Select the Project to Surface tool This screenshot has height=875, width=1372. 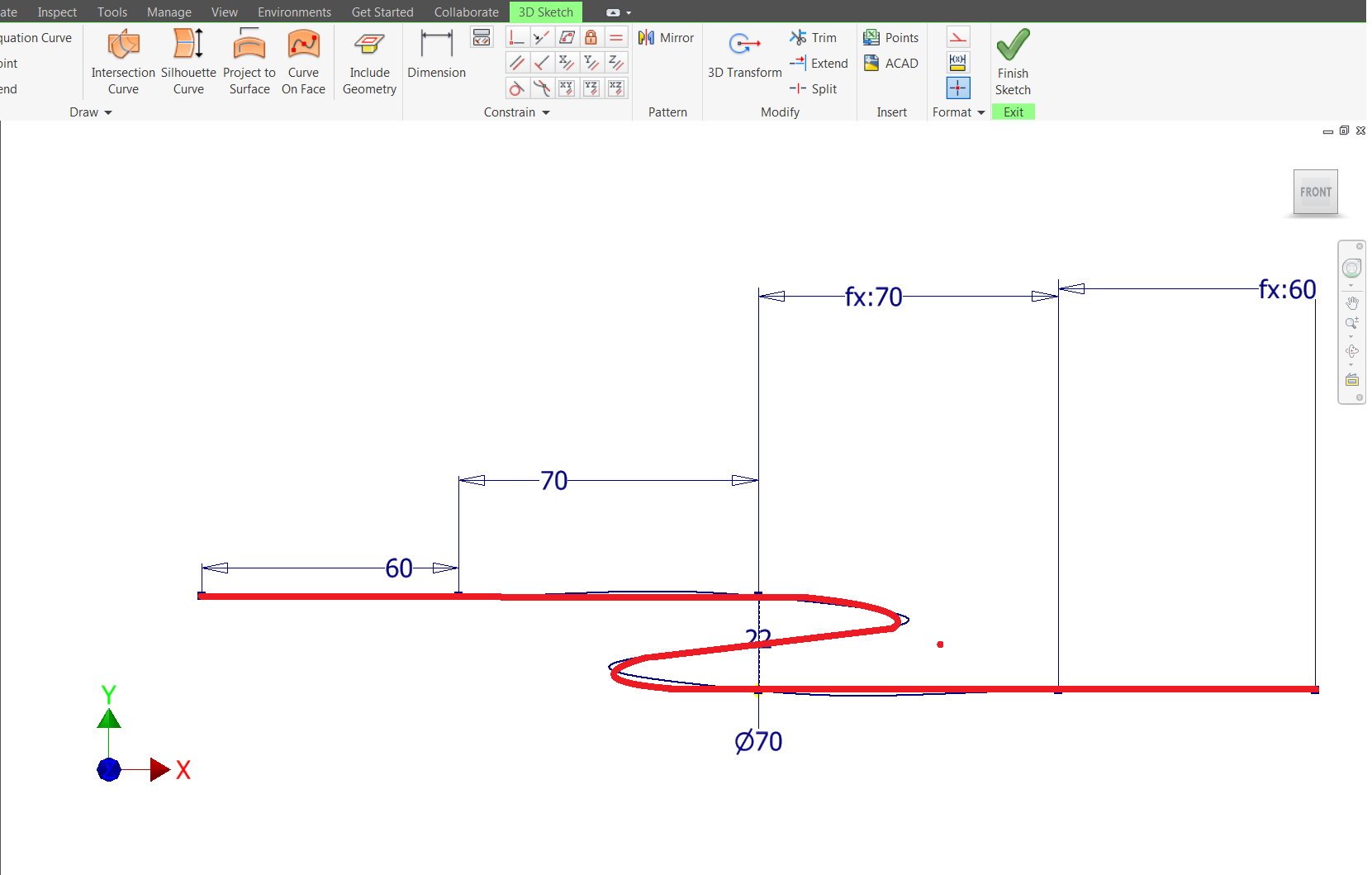249,60
